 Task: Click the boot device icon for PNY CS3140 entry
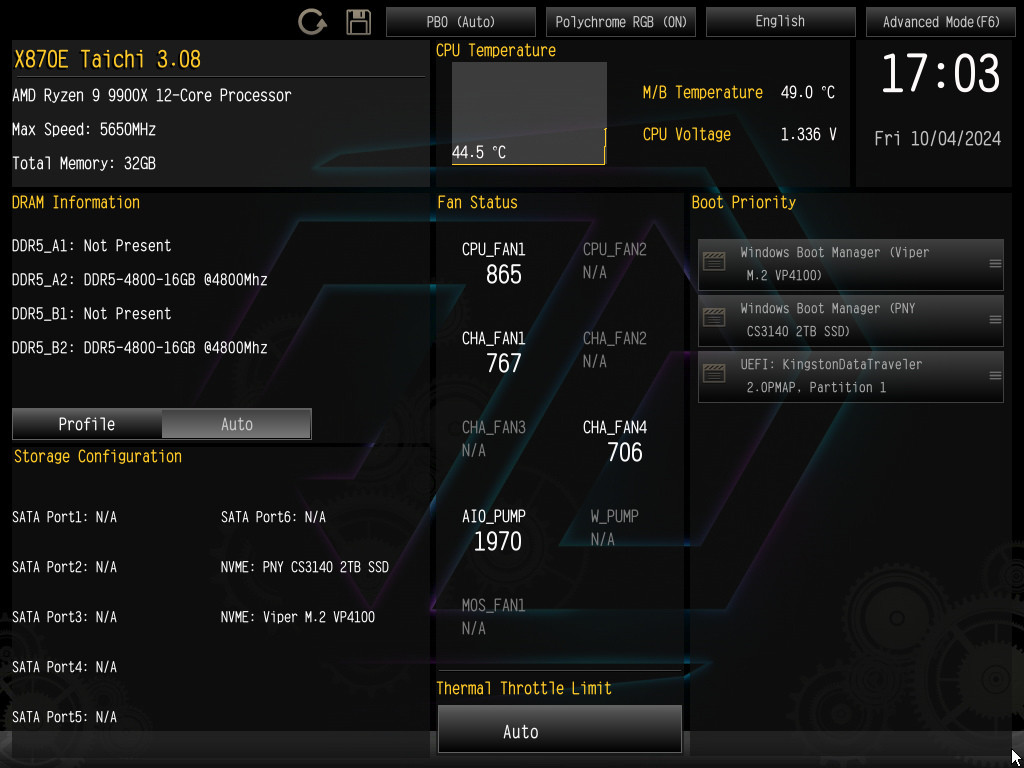[714, 319]
